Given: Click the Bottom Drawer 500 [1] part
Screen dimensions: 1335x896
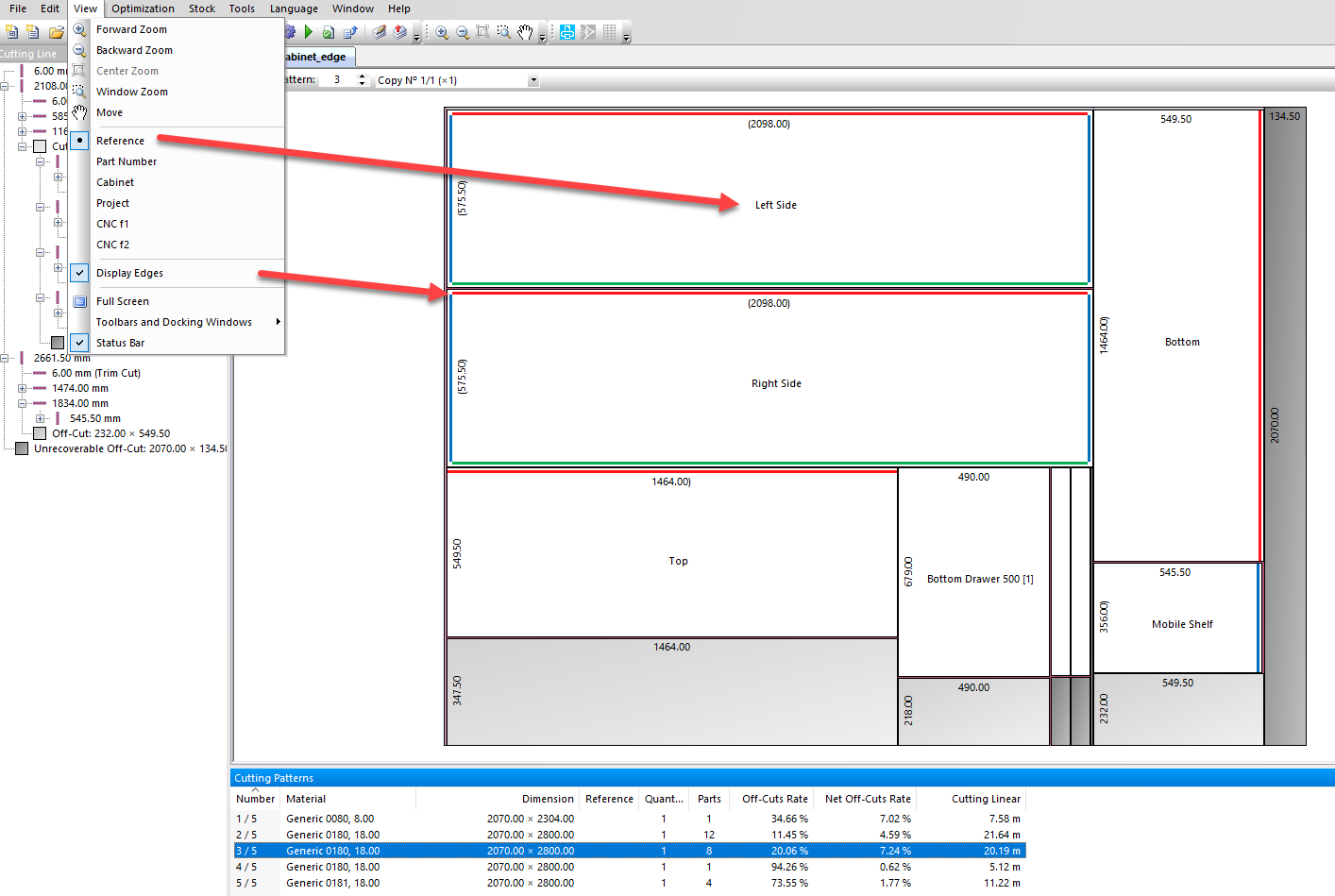Looking at the screenshot, I should click(973, 572).
